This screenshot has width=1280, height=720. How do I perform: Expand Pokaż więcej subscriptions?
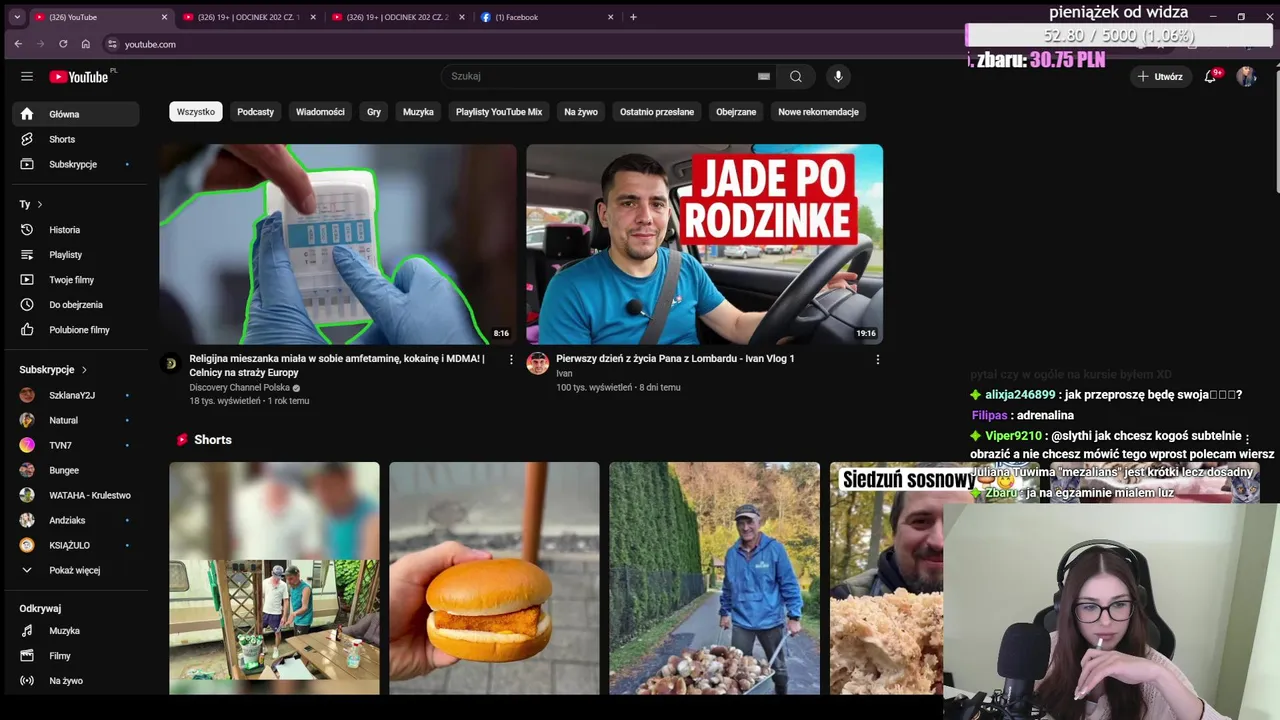coord(76,570)
